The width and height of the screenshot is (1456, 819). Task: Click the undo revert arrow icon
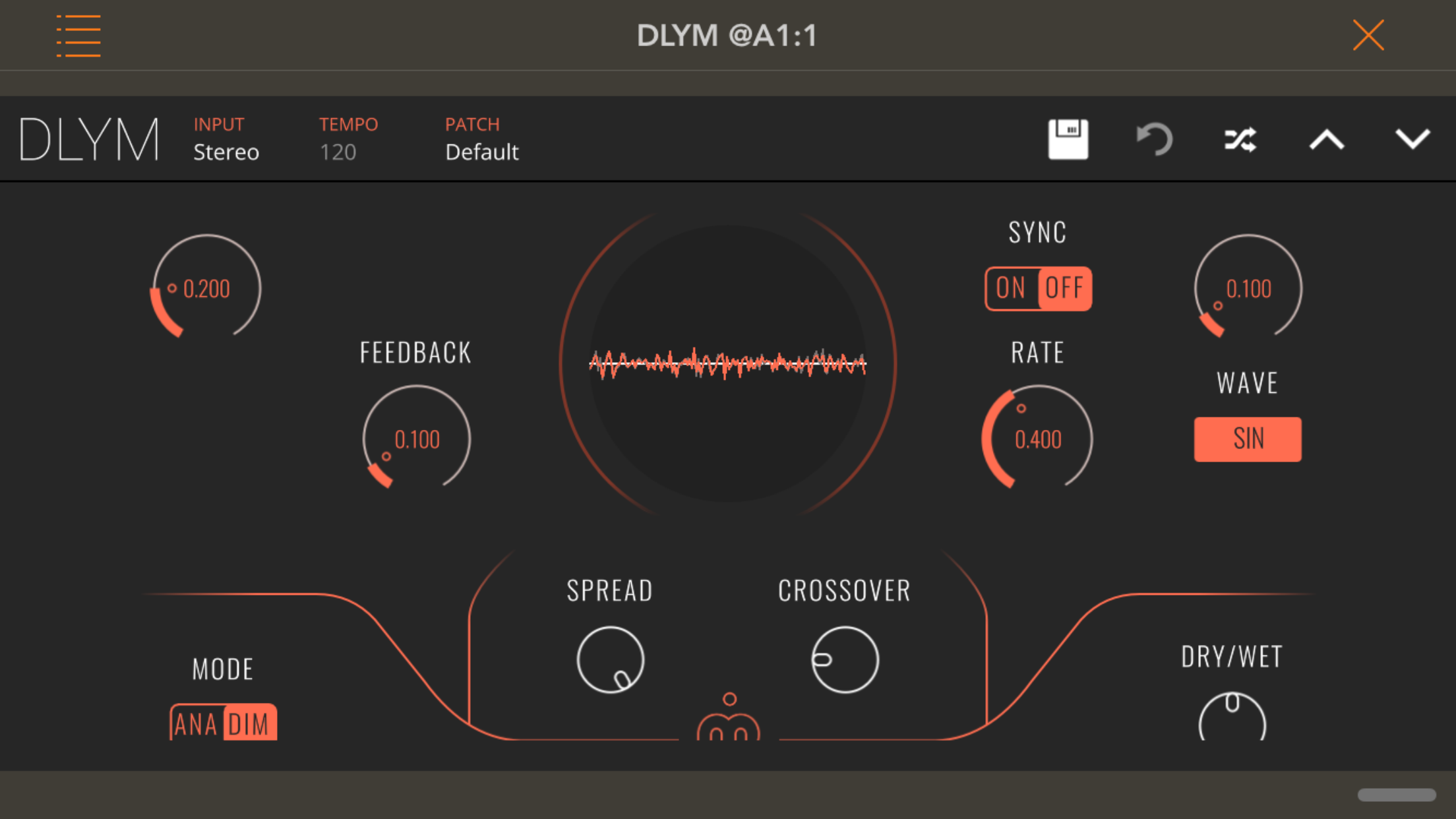pos(1155,139)
